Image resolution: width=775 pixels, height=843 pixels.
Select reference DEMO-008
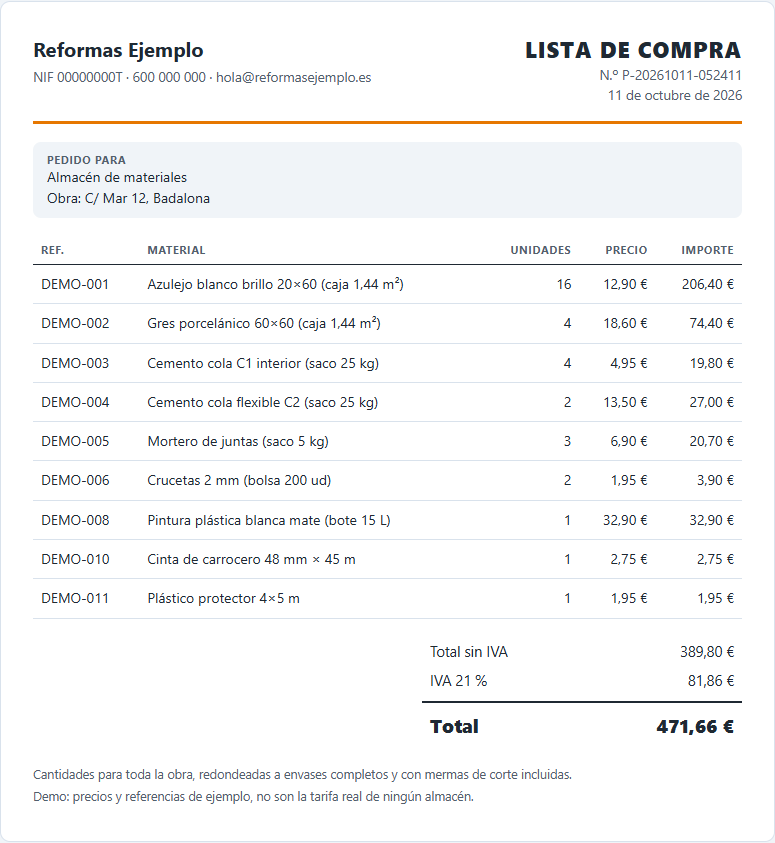tap(75, 520)
